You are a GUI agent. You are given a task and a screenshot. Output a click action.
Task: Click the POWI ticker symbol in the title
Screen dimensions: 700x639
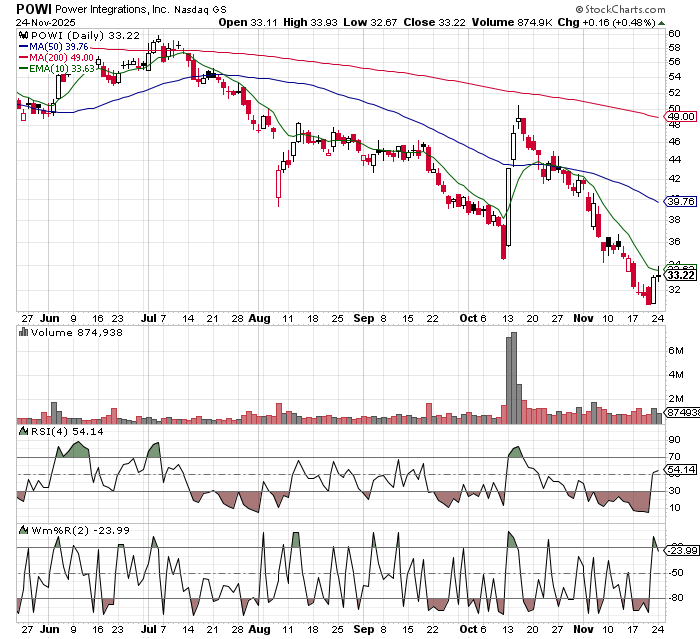tap(34, 9)
